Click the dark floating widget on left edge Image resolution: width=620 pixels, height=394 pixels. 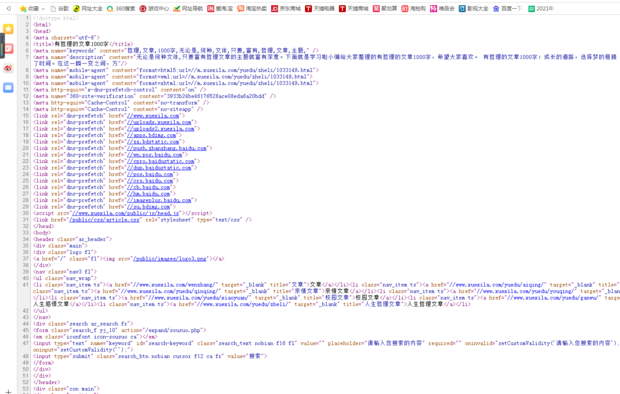[2, 46]
